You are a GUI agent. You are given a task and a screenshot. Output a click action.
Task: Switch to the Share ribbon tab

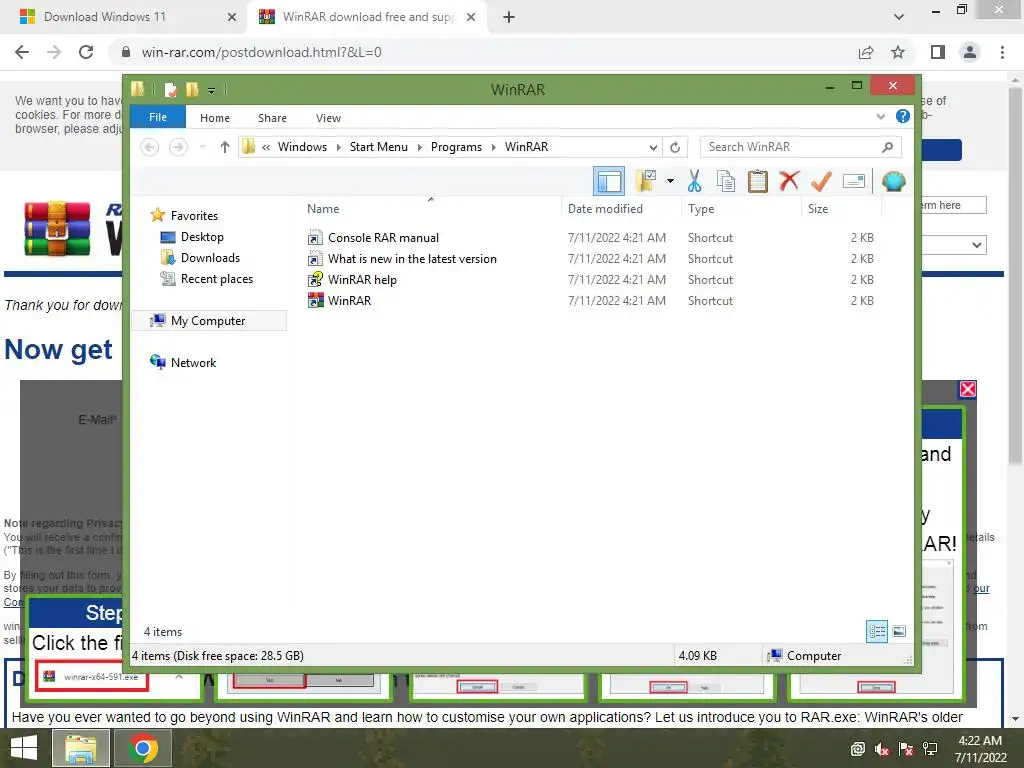272,118
